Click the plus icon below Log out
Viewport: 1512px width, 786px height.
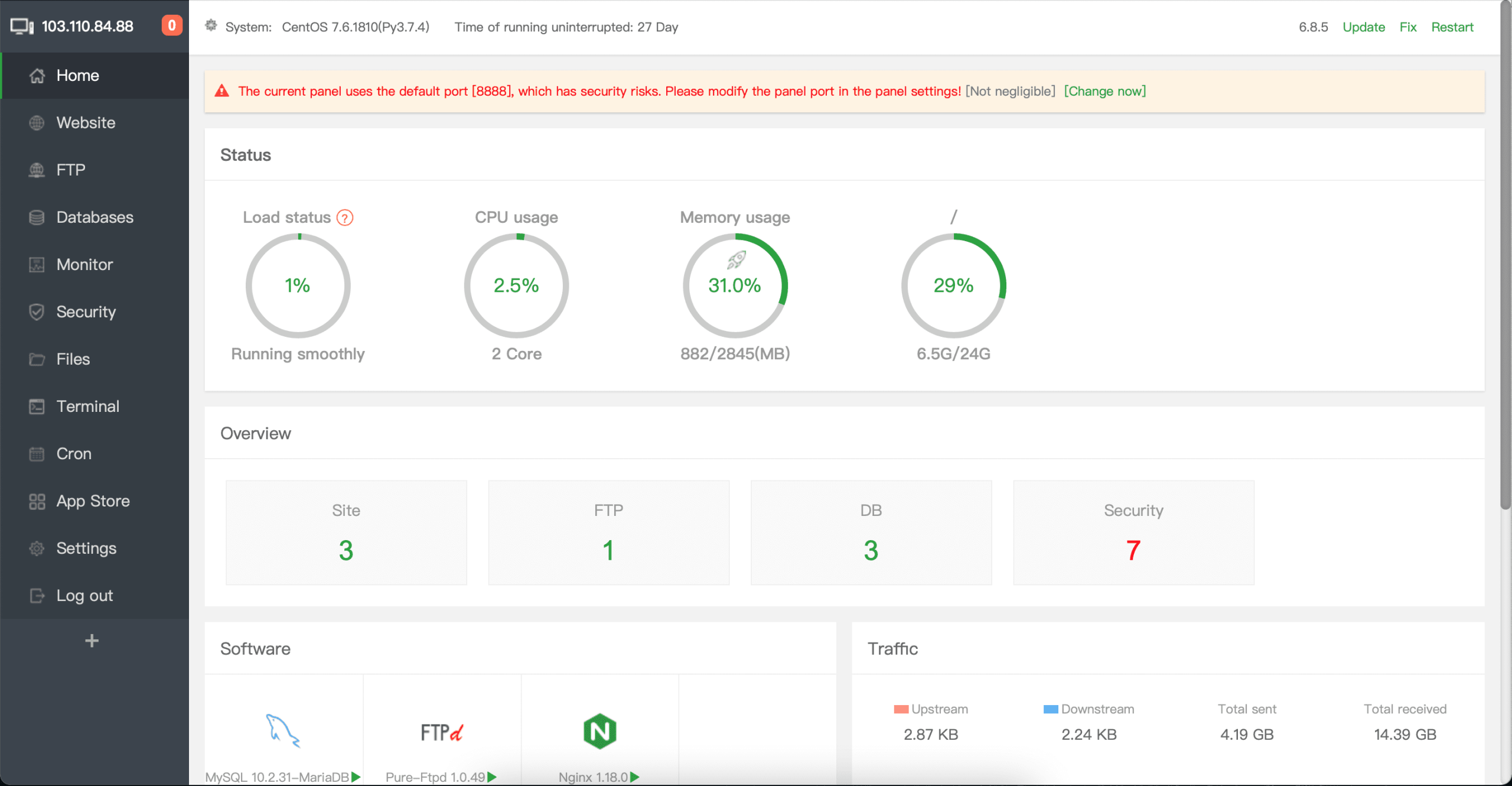tap(92, 641)
